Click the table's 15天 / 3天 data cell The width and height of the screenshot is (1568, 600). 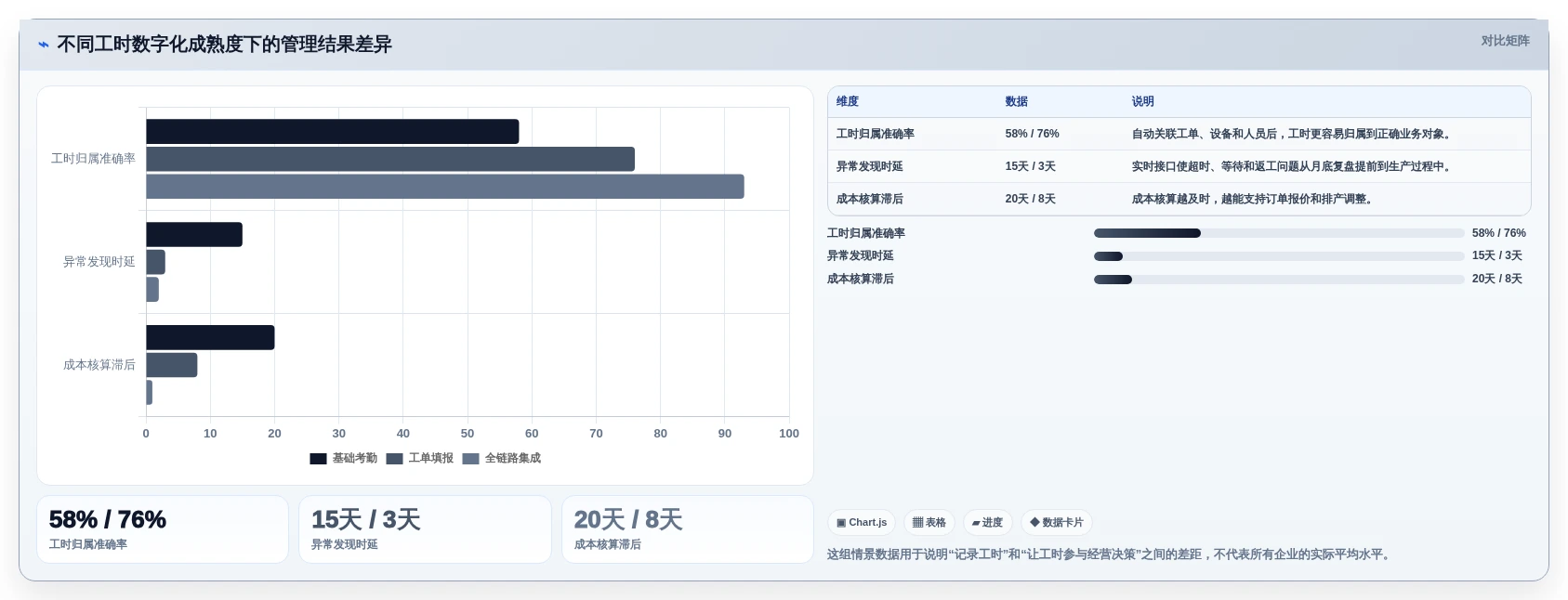click(1031, 167)
